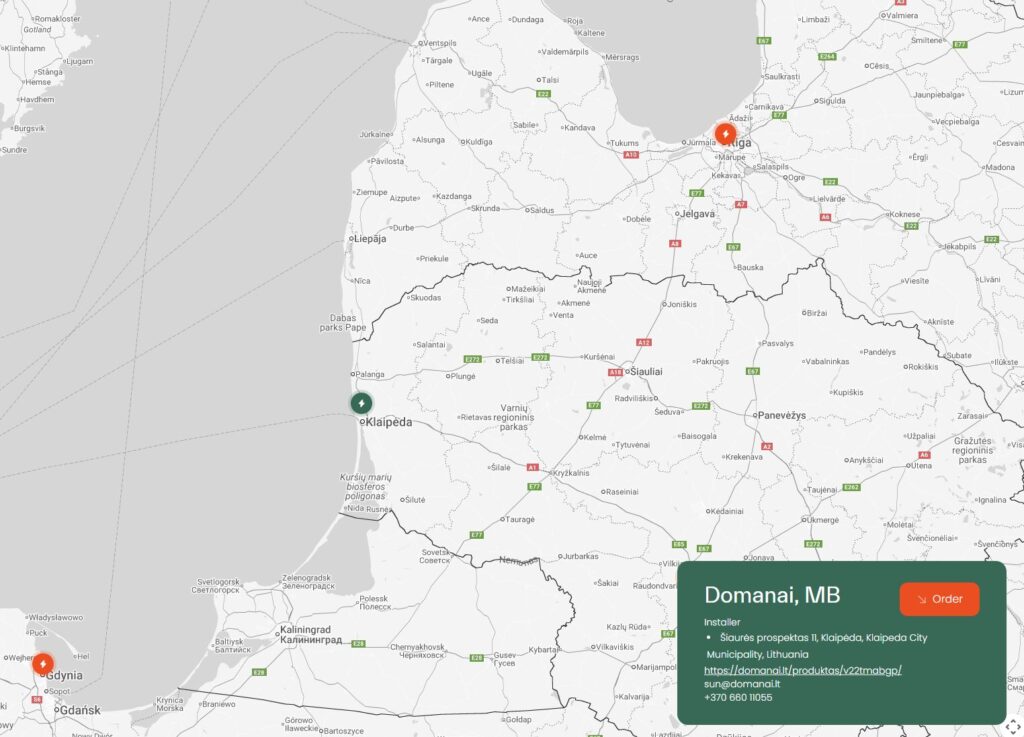
Task: Click the Sigulda town label
Action: click(x=832, y=101)
